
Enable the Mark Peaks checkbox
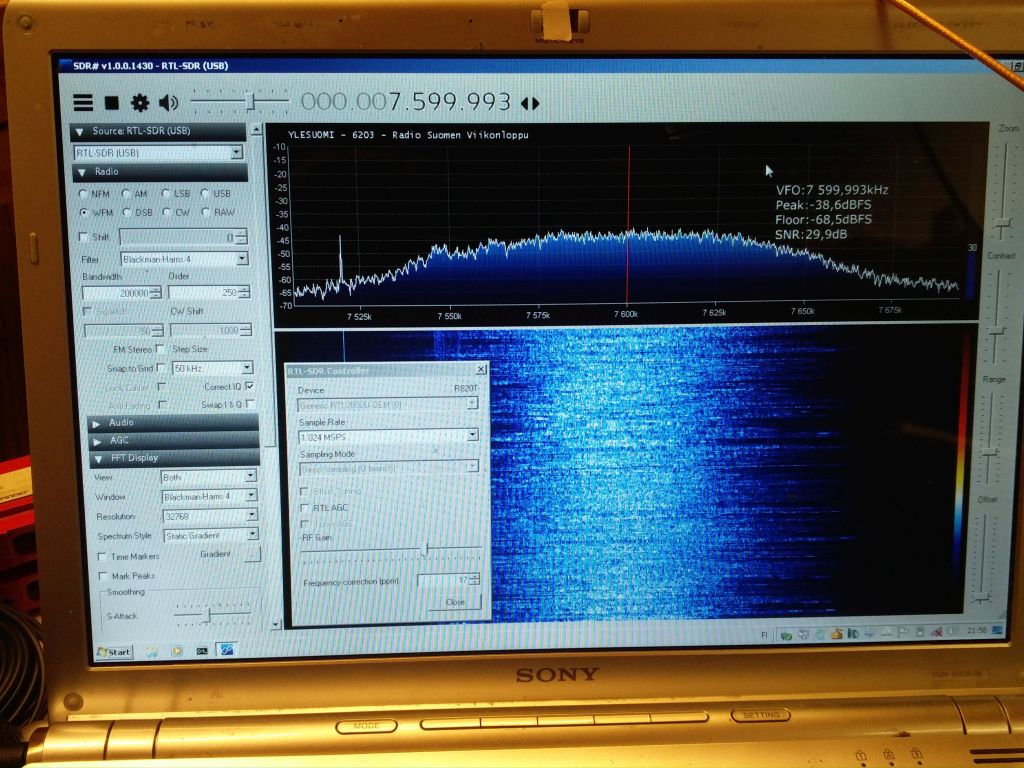103,576
